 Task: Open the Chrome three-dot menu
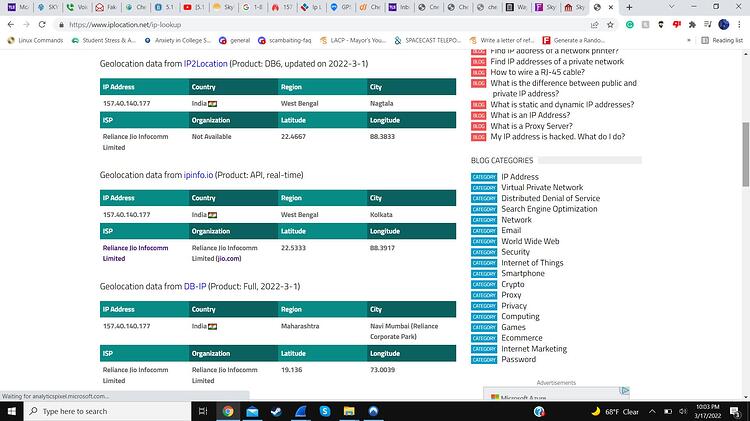click(x=739, y=24)
